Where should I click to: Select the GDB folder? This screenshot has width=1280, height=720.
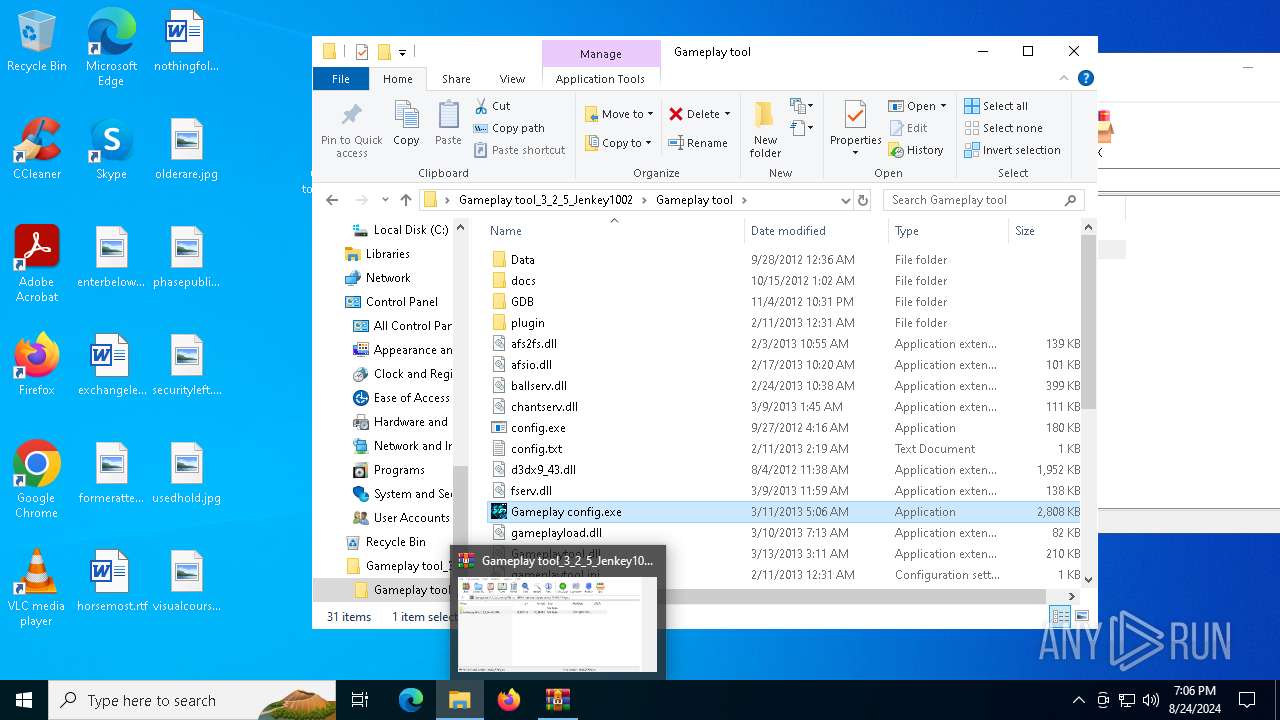[x=522, y=302]
